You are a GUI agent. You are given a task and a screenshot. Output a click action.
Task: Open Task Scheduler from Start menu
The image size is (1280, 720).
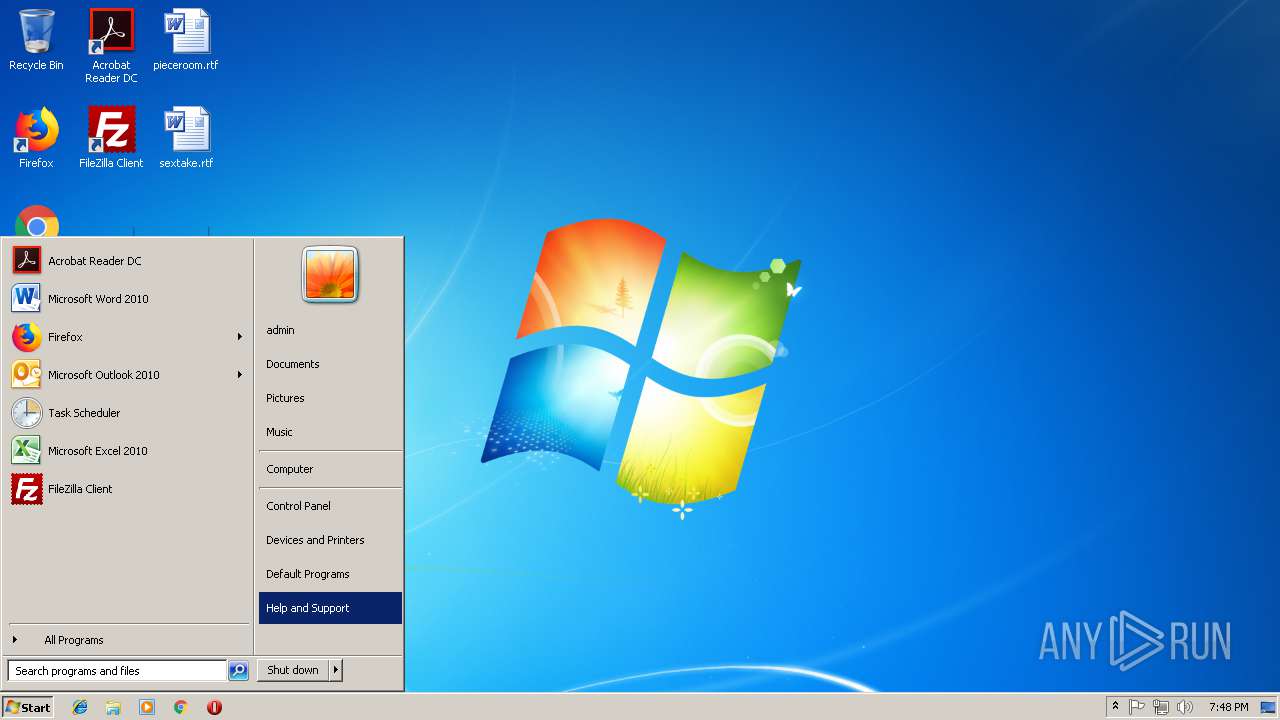click(x=127, y=413)
